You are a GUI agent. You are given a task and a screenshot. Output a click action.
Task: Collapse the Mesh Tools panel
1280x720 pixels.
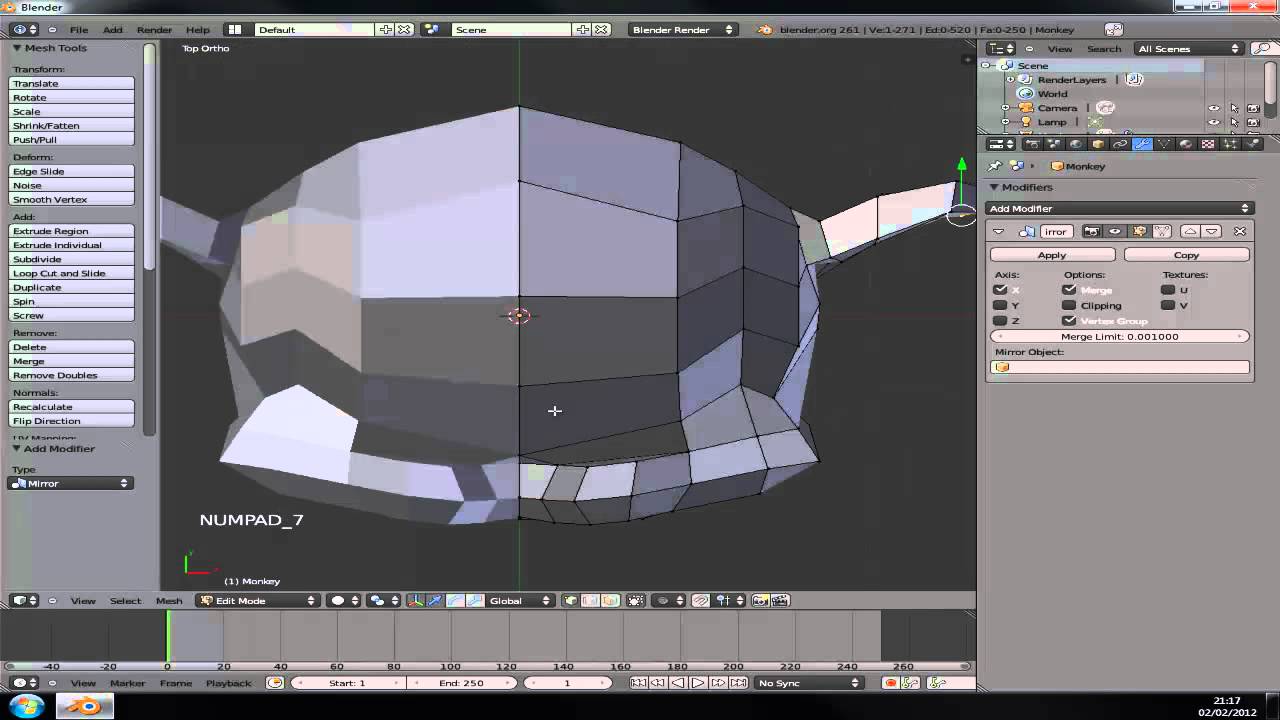click(x=17, y=48)
